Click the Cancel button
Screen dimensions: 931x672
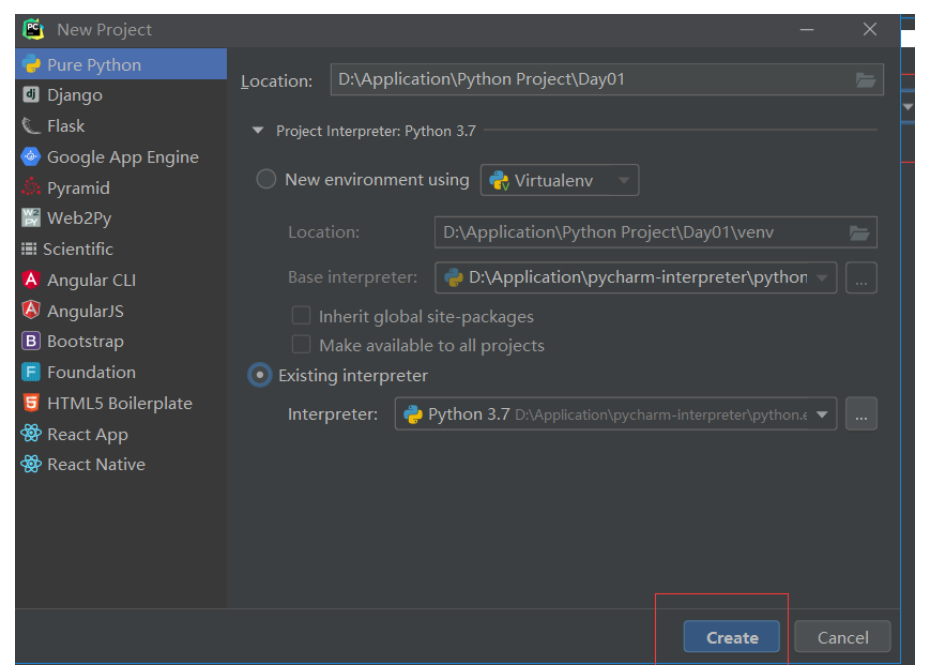pos(843,637)
